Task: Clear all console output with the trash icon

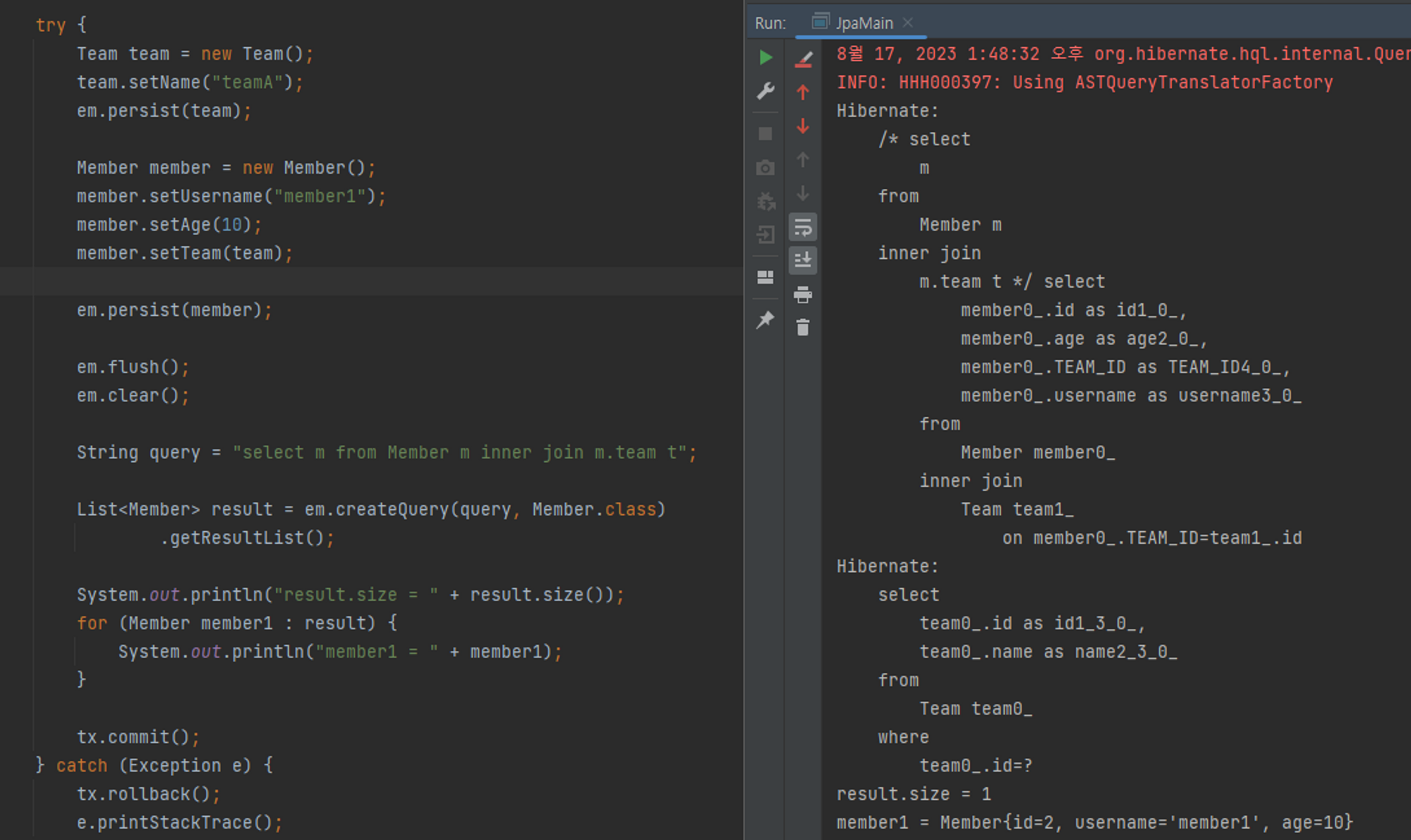Action: coord(803,327)
